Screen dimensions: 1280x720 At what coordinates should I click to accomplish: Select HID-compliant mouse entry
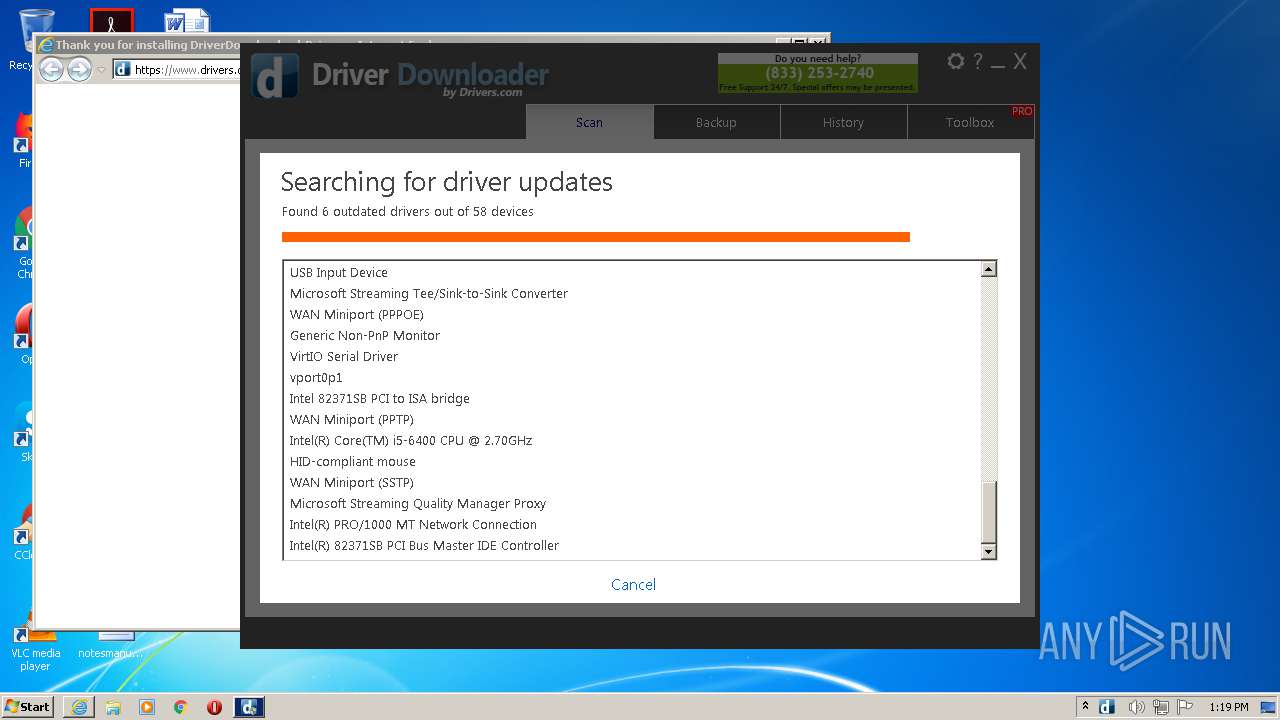tap(632, 461)
